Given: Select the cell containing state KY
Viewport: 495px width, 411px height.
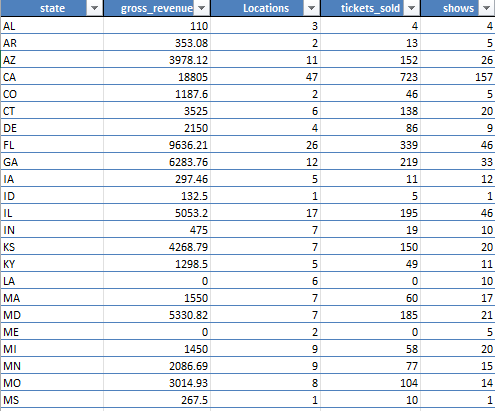Looking at the screenshot, I should 52,264.
